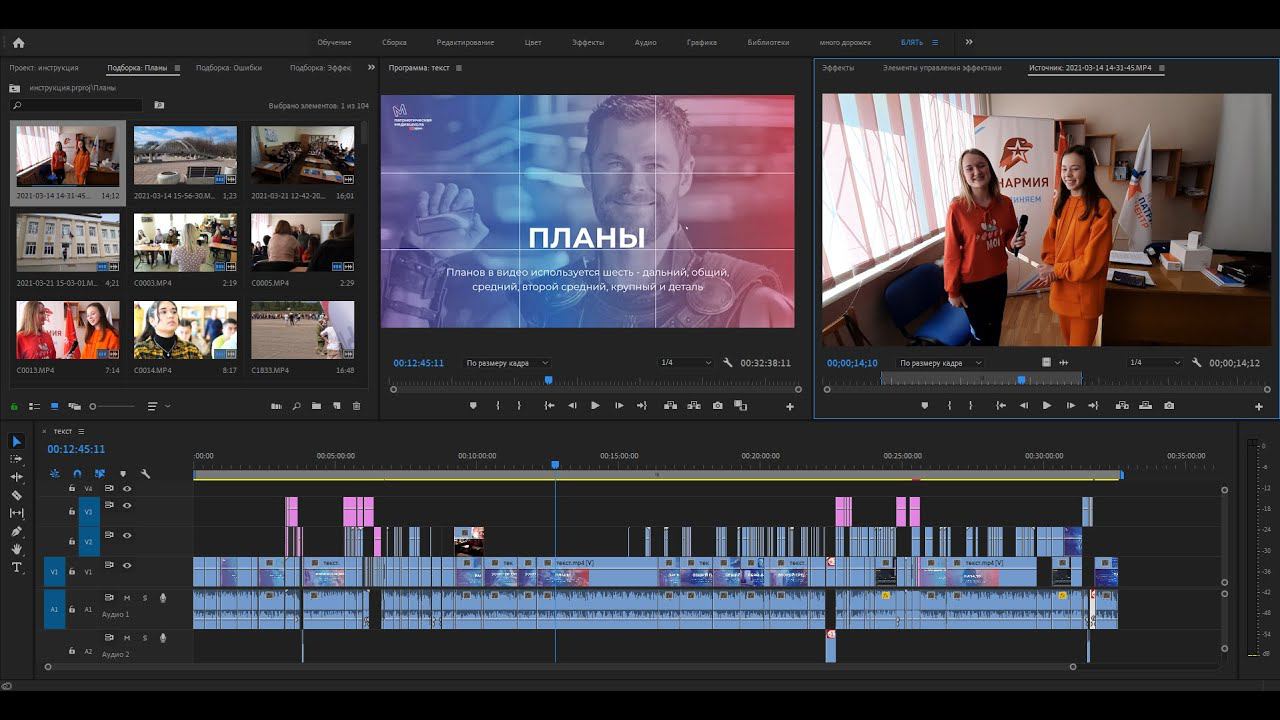The height and width of the screenshot is (720, 1280).
Task: Expand the workspace overflow chevrons in top bar
Action: point(969,42)
